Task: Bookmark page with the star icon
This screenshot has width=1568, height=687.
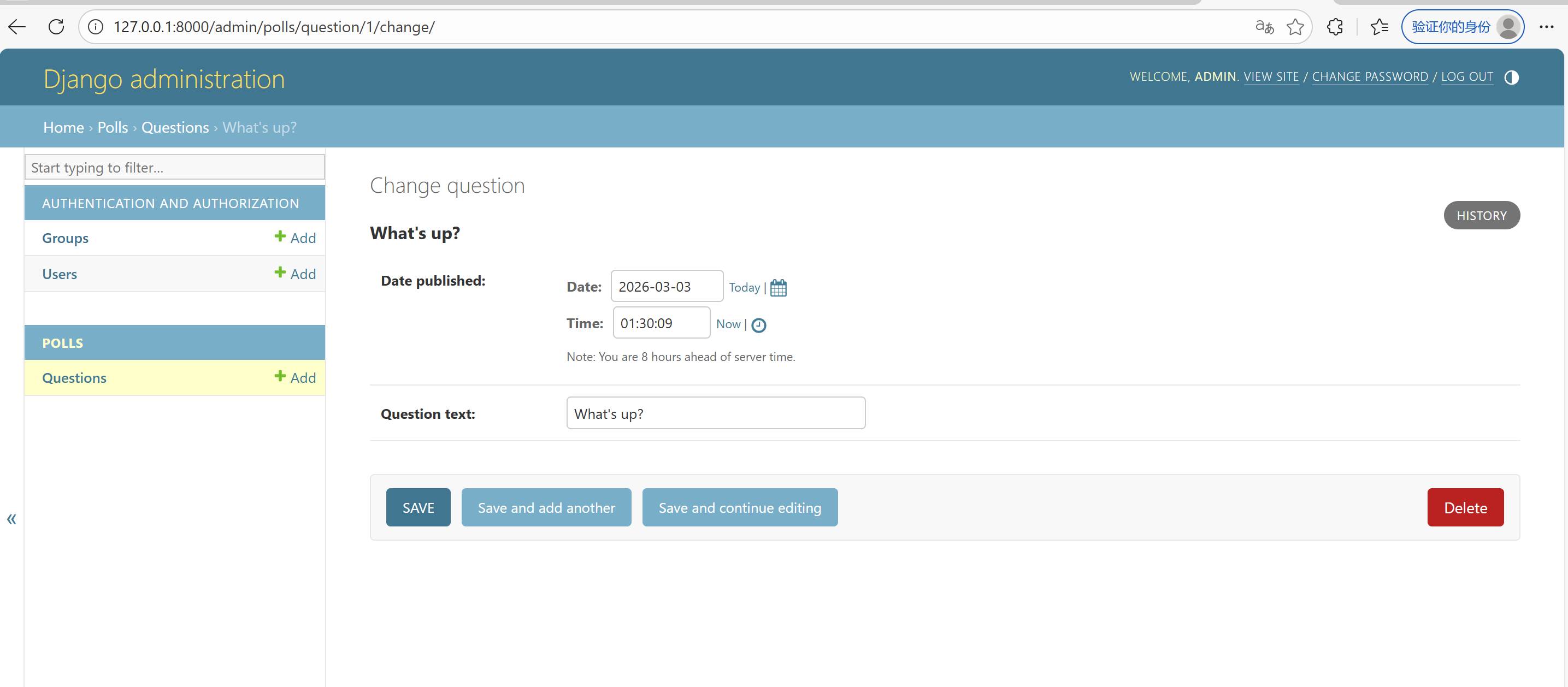Action: tap(1295, 27)
